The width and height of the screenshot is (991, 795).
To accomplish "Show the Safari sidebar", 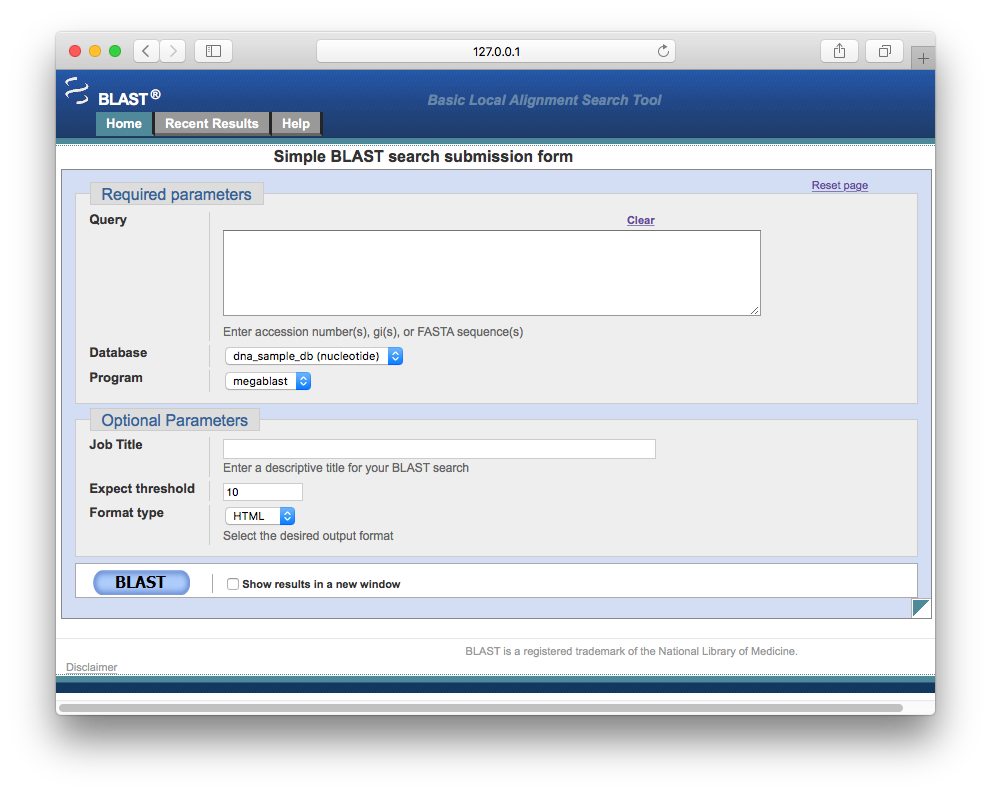I will 214,51.
